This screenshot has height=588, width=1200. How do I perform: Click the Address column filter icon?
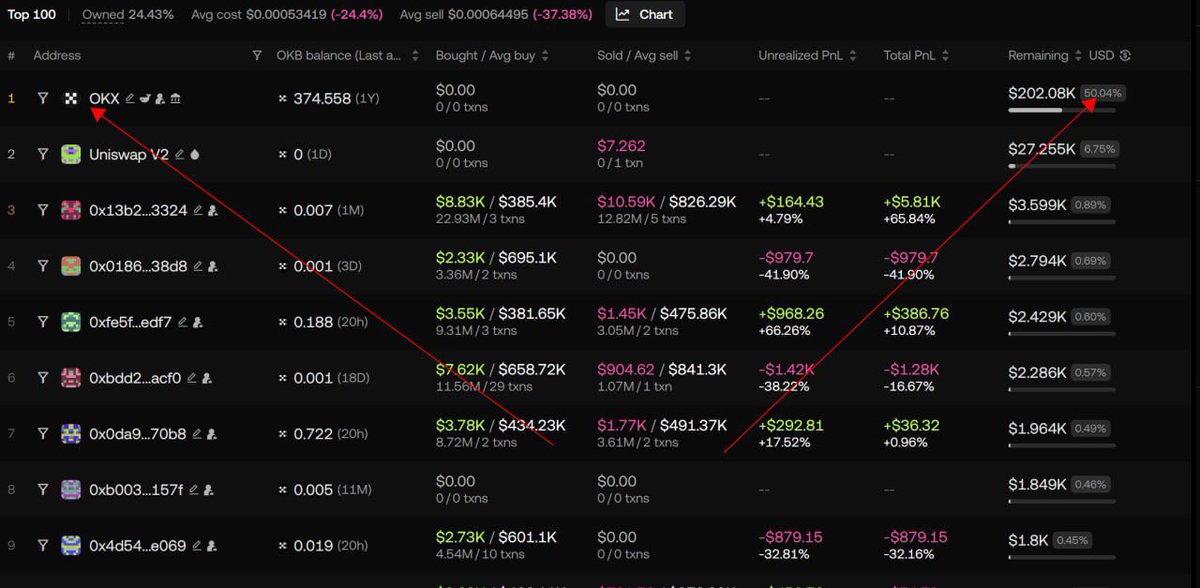257,56
